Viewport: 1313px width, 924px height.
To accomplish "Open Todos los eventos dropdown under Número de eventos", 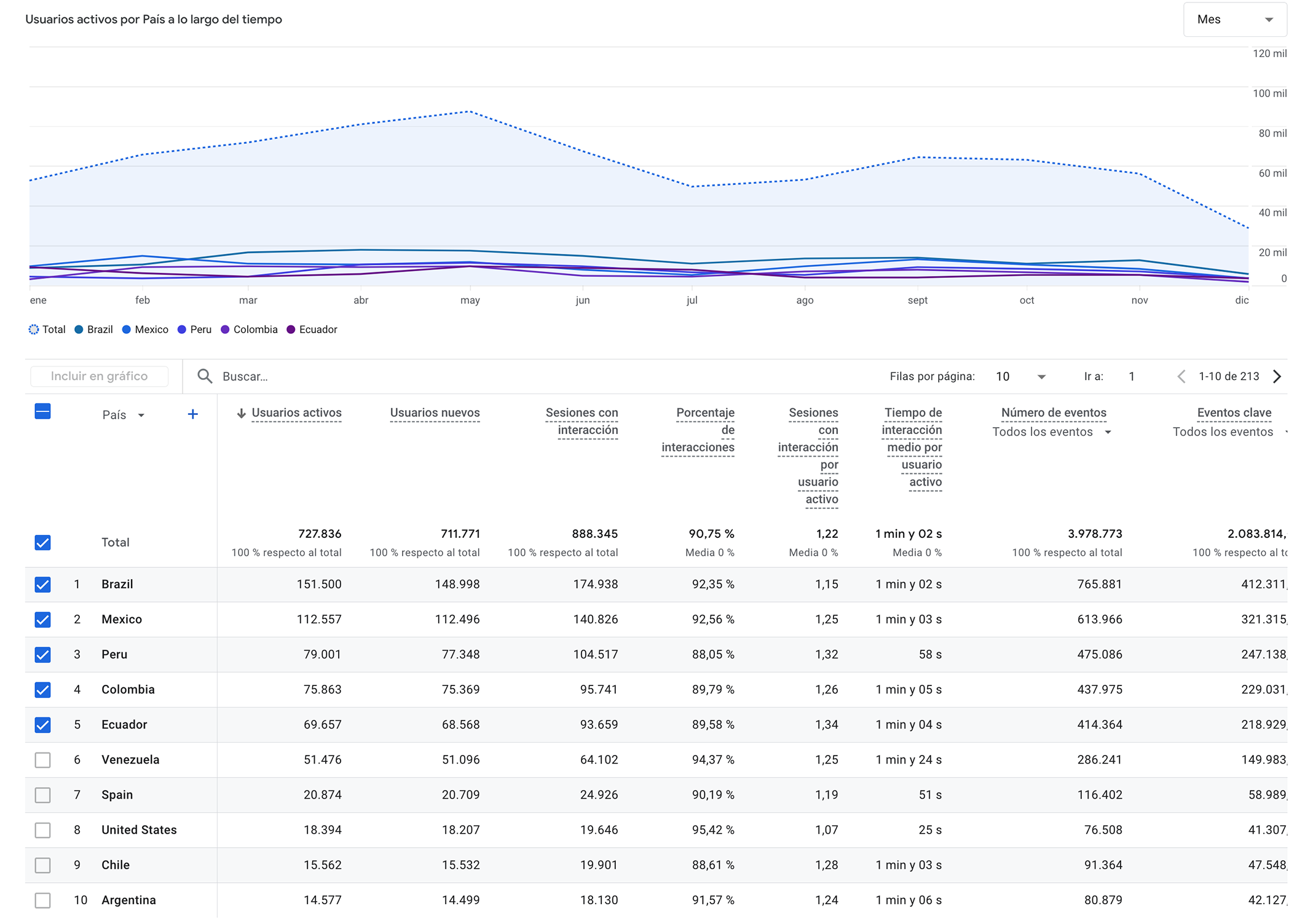I will (x=1052, y=432).
